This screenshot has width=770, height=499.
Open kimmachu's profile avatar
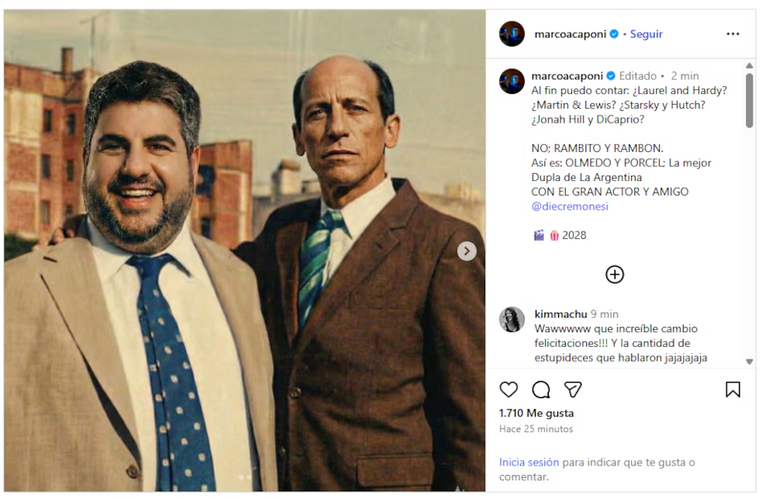coord(512,319)
